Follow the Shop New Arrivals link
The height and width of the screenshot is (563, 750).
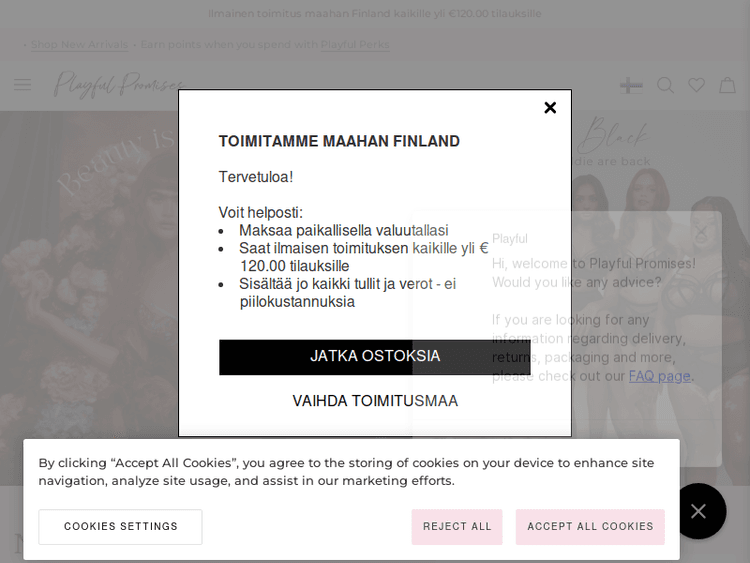coord(79,44)
